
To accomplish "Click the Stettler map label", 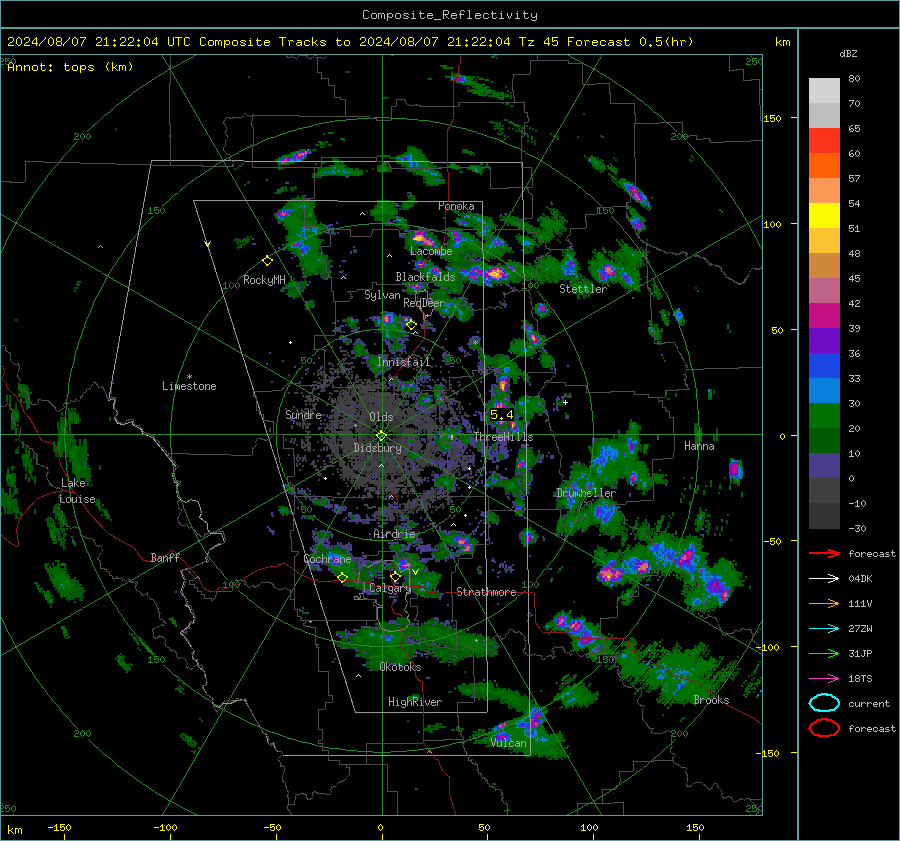I will [583, 289].
